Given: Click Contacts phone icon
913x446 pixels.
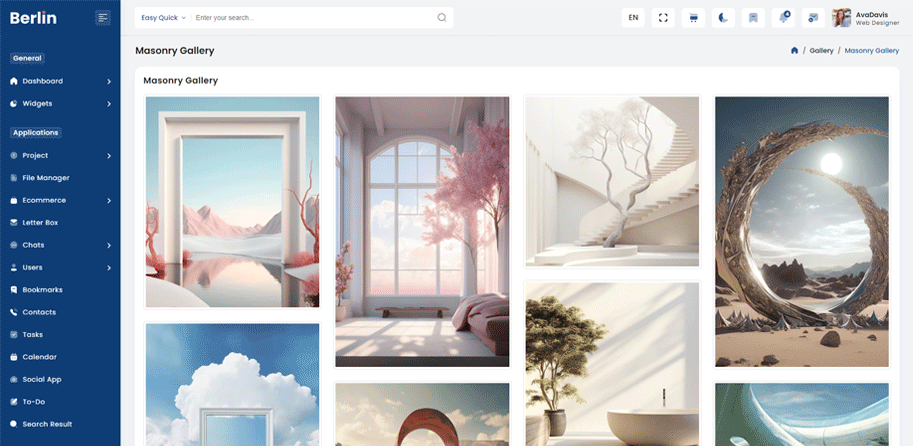Looking at the screenshot, I should point(14,312).
